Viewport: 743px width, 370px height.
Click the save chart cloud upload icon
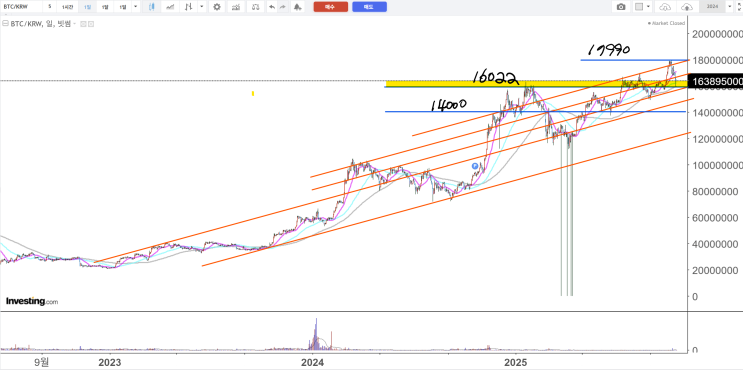click(686, 7)
